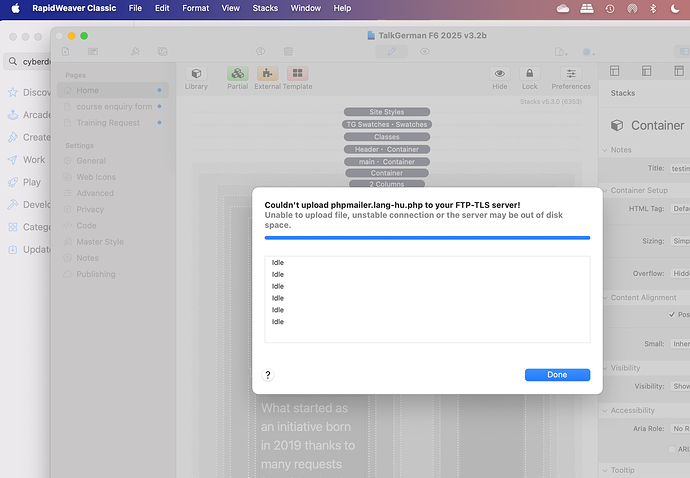Open Code settings
The height and width of the screenshot is (478, 690).
point(86,226)
